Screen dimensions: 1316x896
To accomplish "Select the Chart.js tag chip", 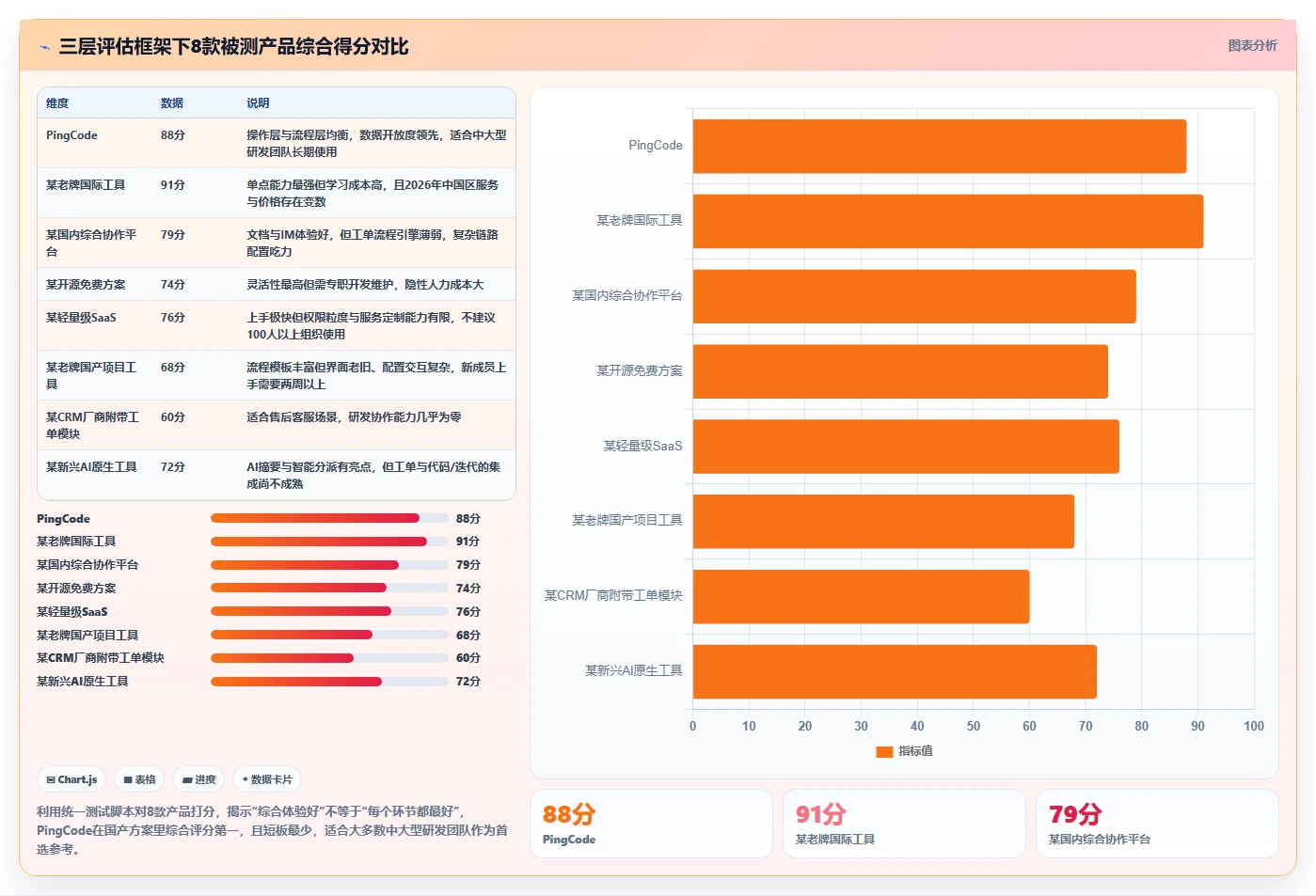I will [x=71, y=779].
